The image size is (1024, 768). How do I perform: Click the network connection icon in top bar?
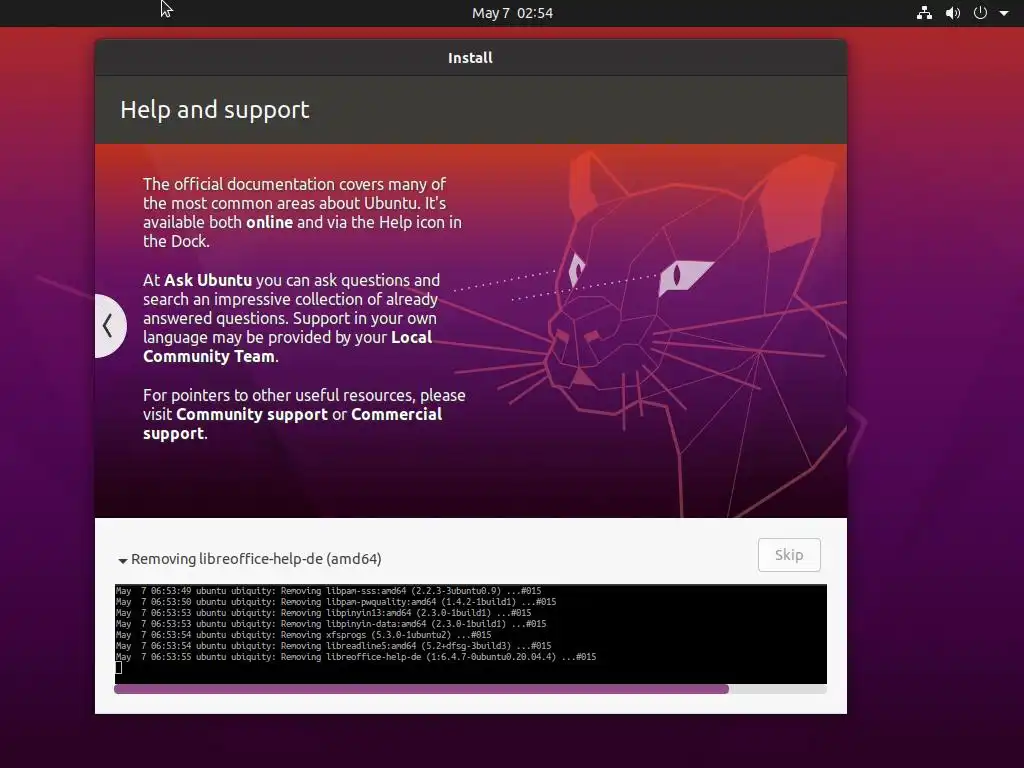pos(924,13)
